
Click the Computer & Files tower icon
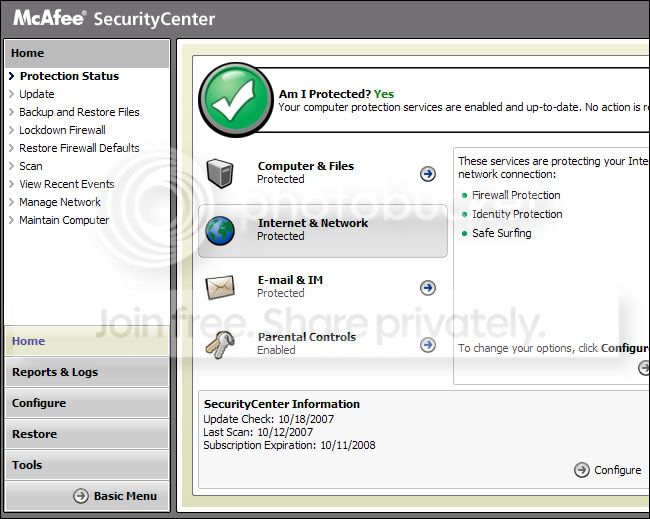pos(220,173)
